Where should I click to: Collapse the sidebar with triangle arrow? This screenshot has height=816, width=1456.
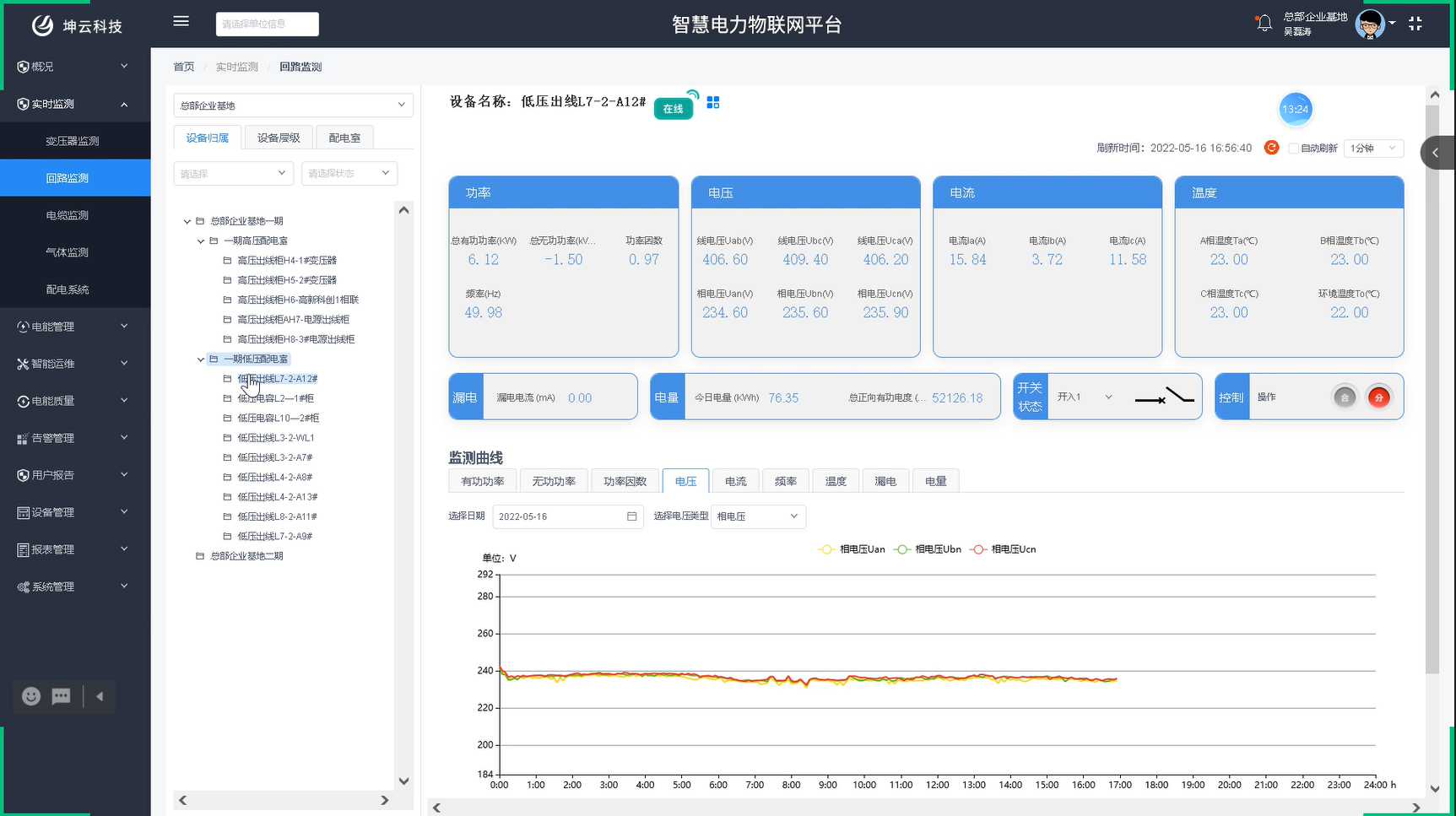[100, 696]
